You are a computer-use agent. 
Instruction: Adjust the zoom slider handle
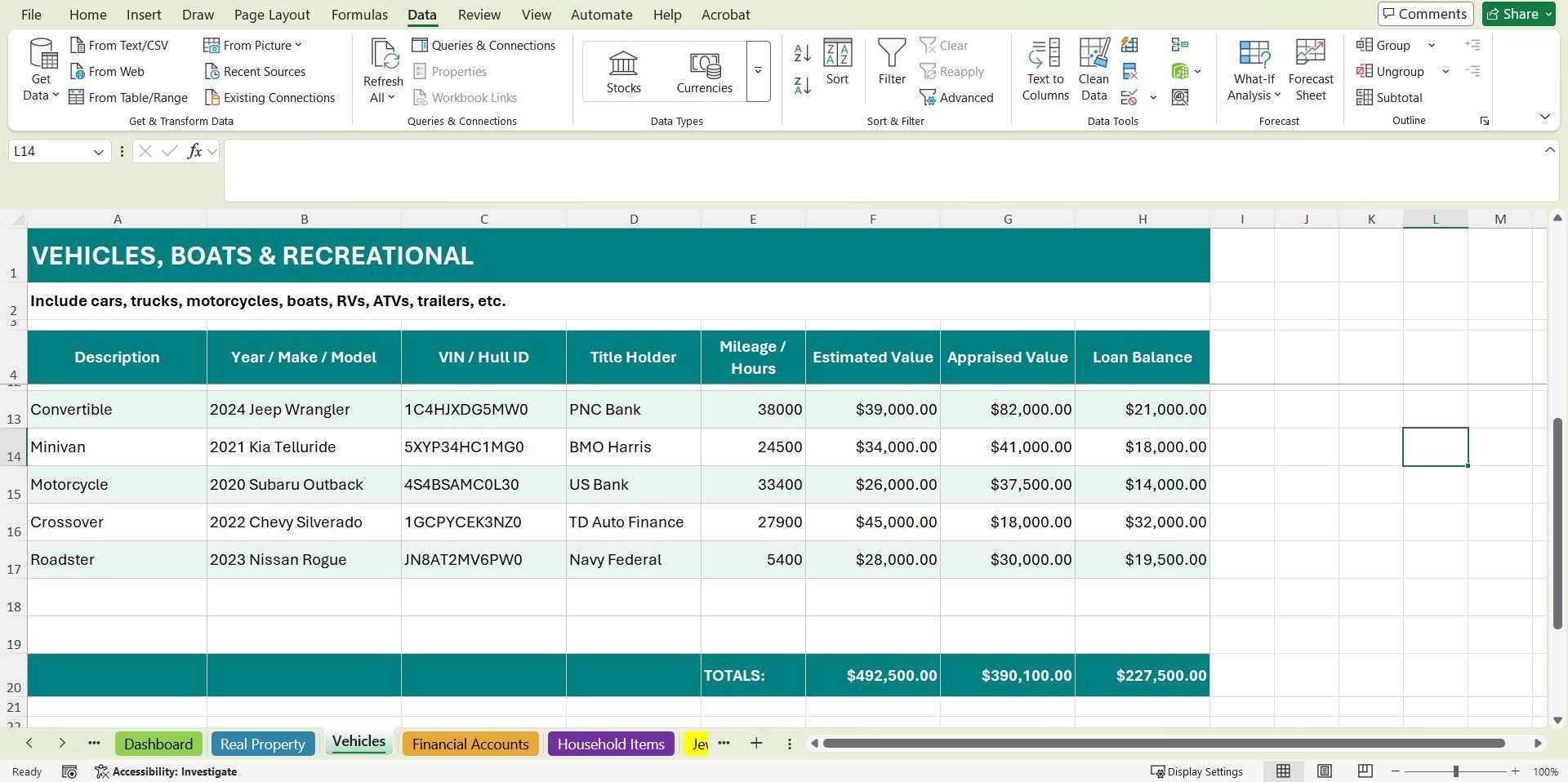[x=1455, y=771]
